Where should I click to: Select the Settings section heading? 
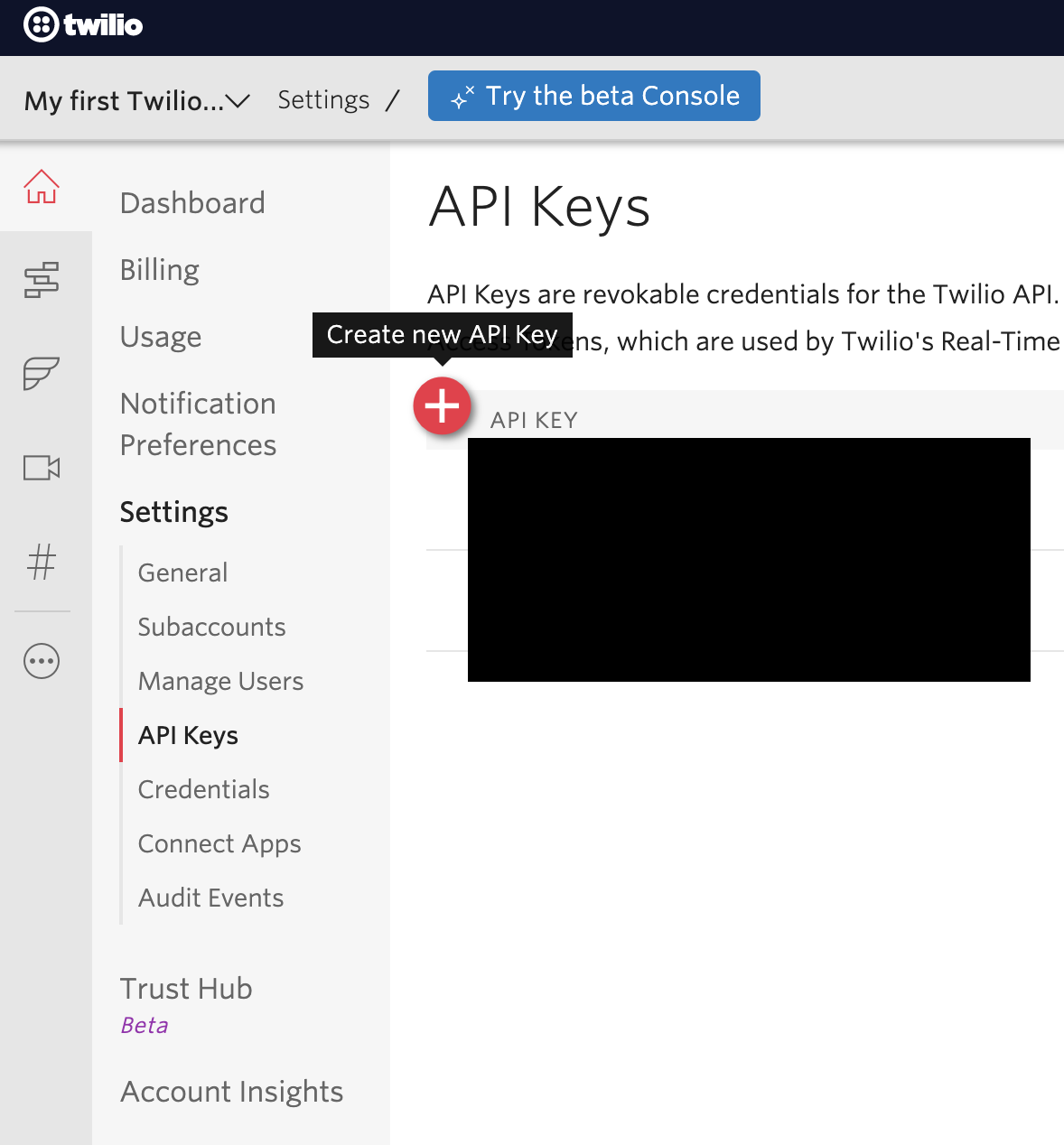tap(174, 512)
